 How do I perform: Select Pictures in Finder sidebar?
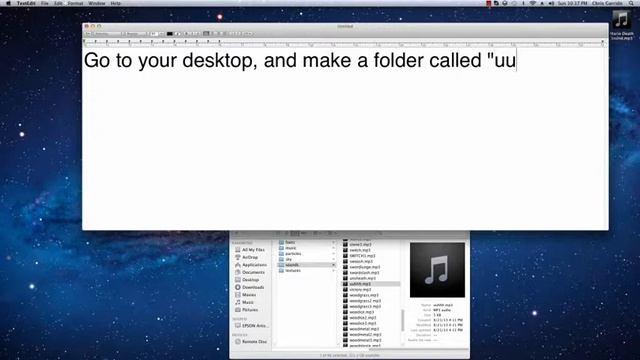pos(246,310)
